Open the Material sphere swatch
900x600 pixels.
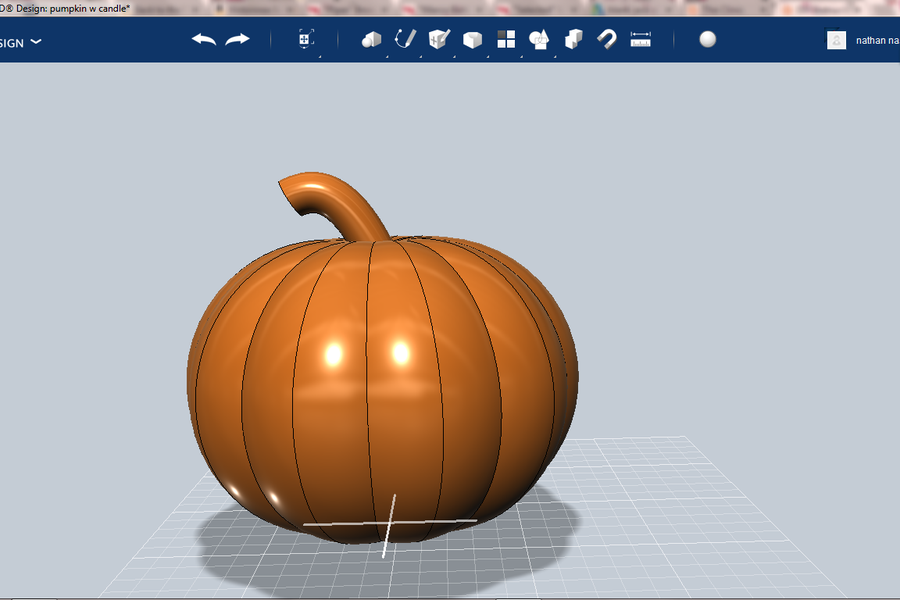708,40
